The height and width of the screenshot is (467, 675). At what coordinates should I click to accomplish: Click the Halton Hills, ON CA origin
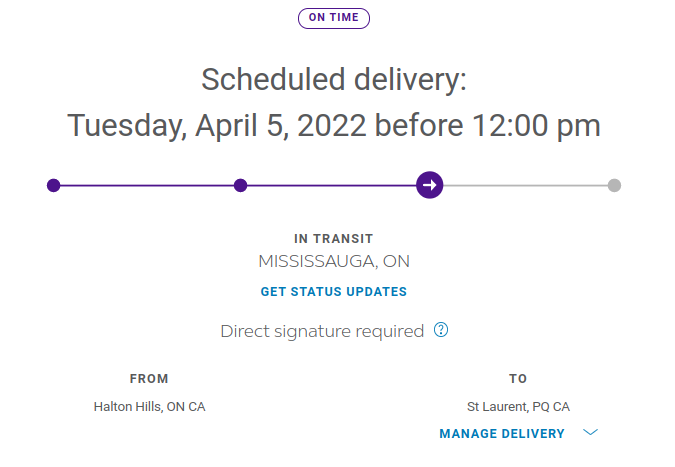point(149,407)
